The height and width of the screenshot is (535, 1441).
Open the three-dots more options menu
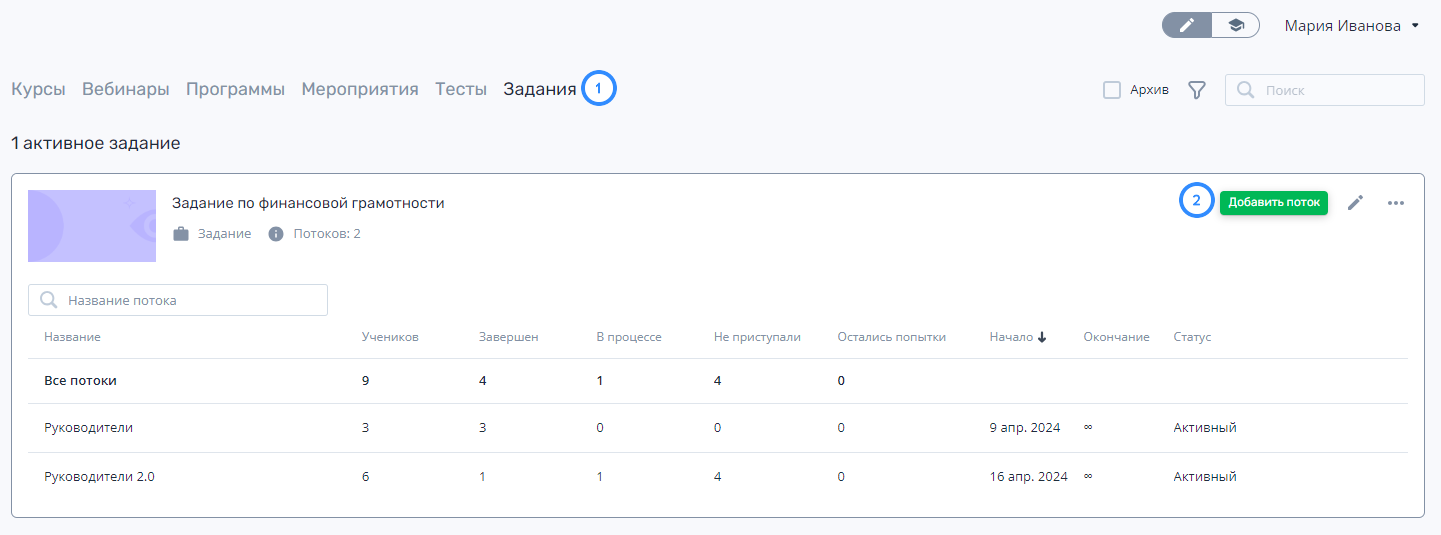pyautogui.click(x=1396, y=203)
